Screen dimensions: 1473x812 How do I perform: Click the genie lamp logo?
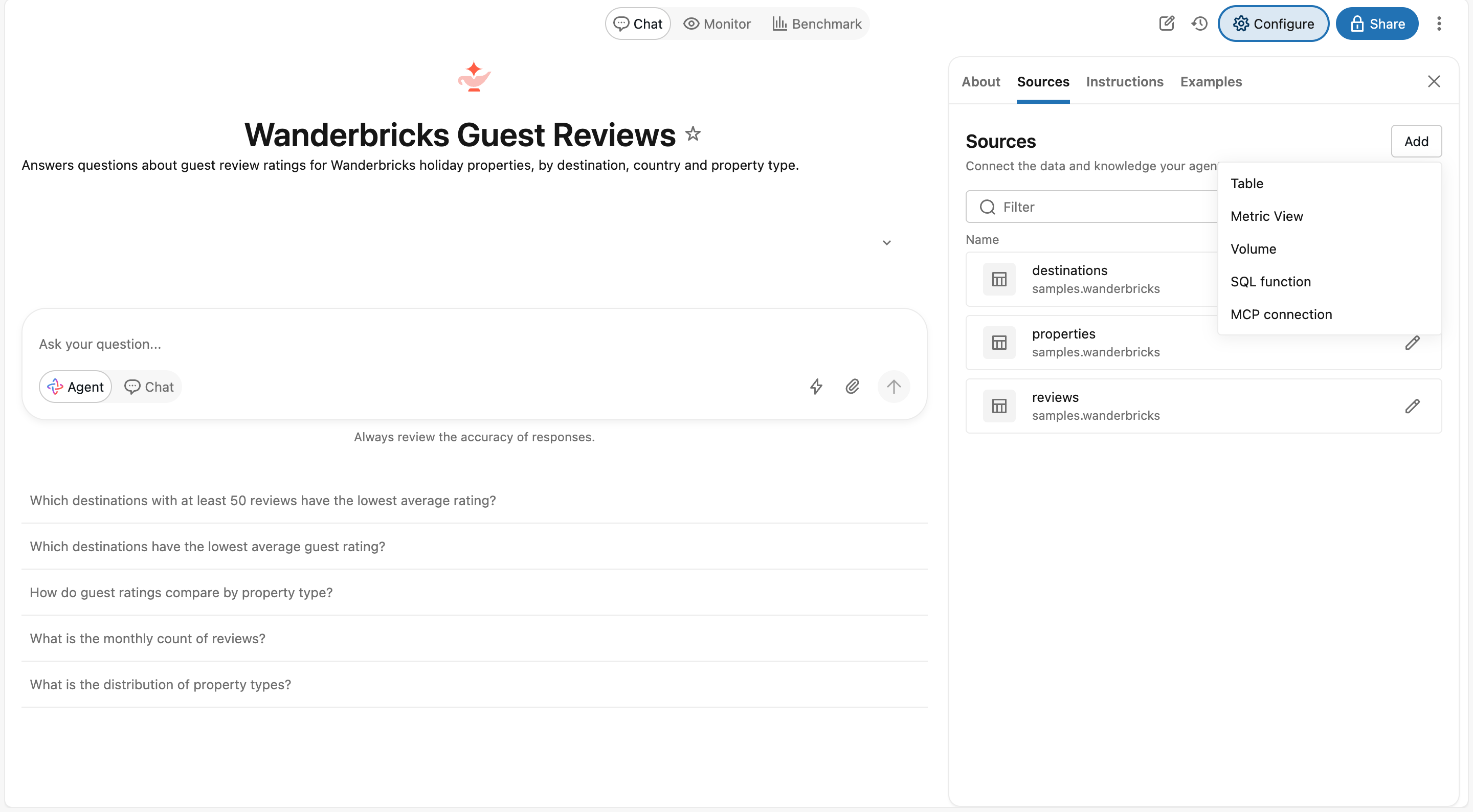(x=474, y=76)
